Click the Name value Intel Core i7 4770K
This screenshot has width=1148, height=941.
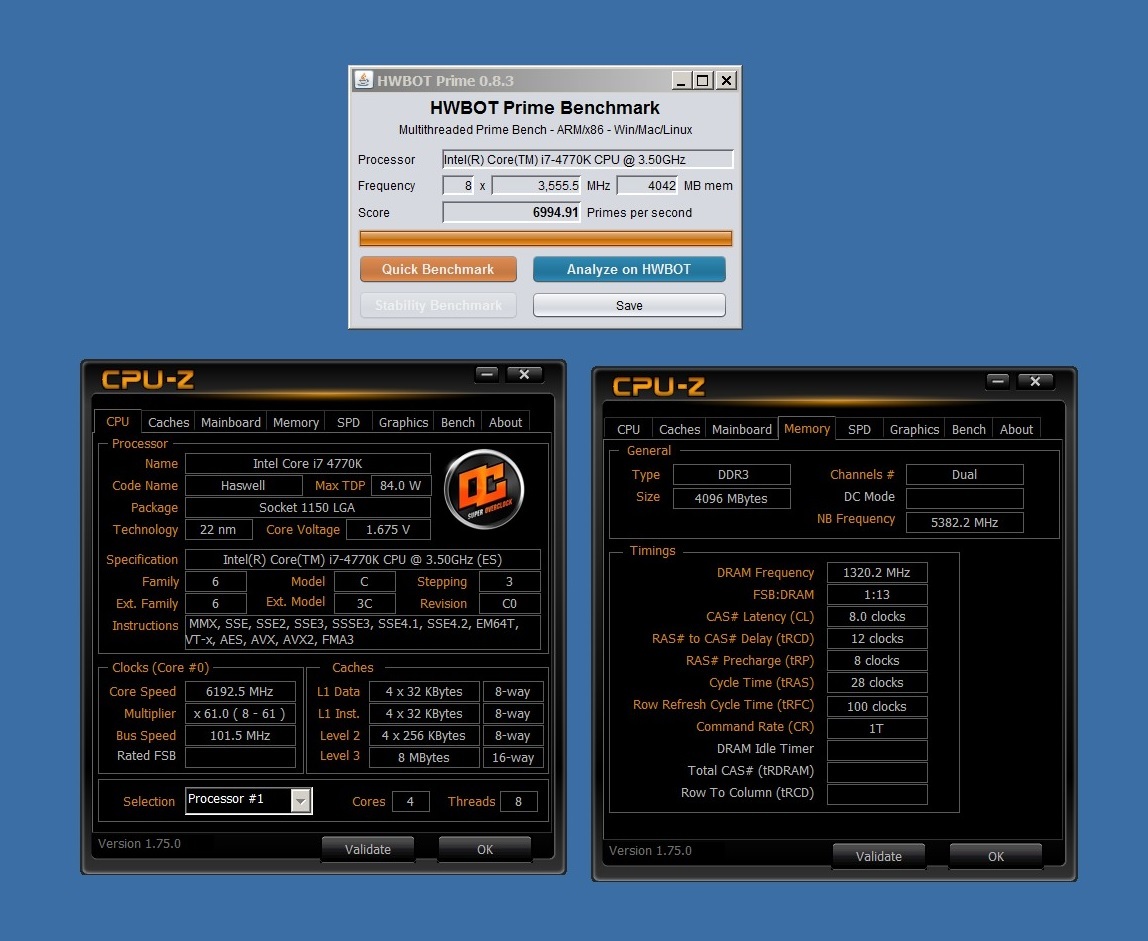tap(308, 464)
